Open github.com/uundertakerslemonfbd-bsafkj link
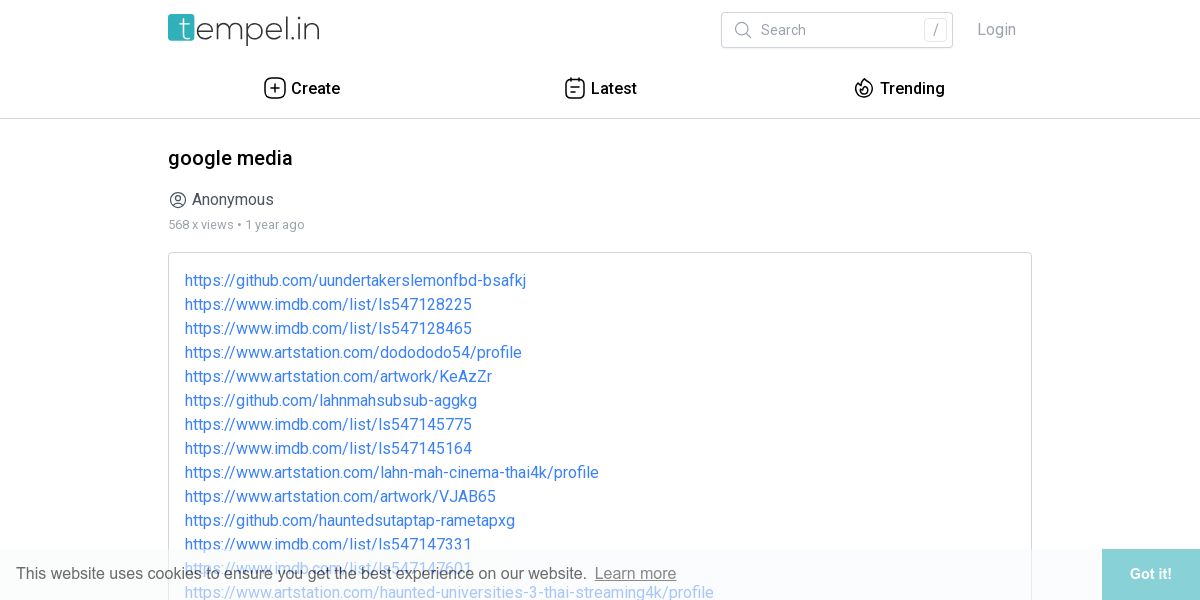 (355, 281)
